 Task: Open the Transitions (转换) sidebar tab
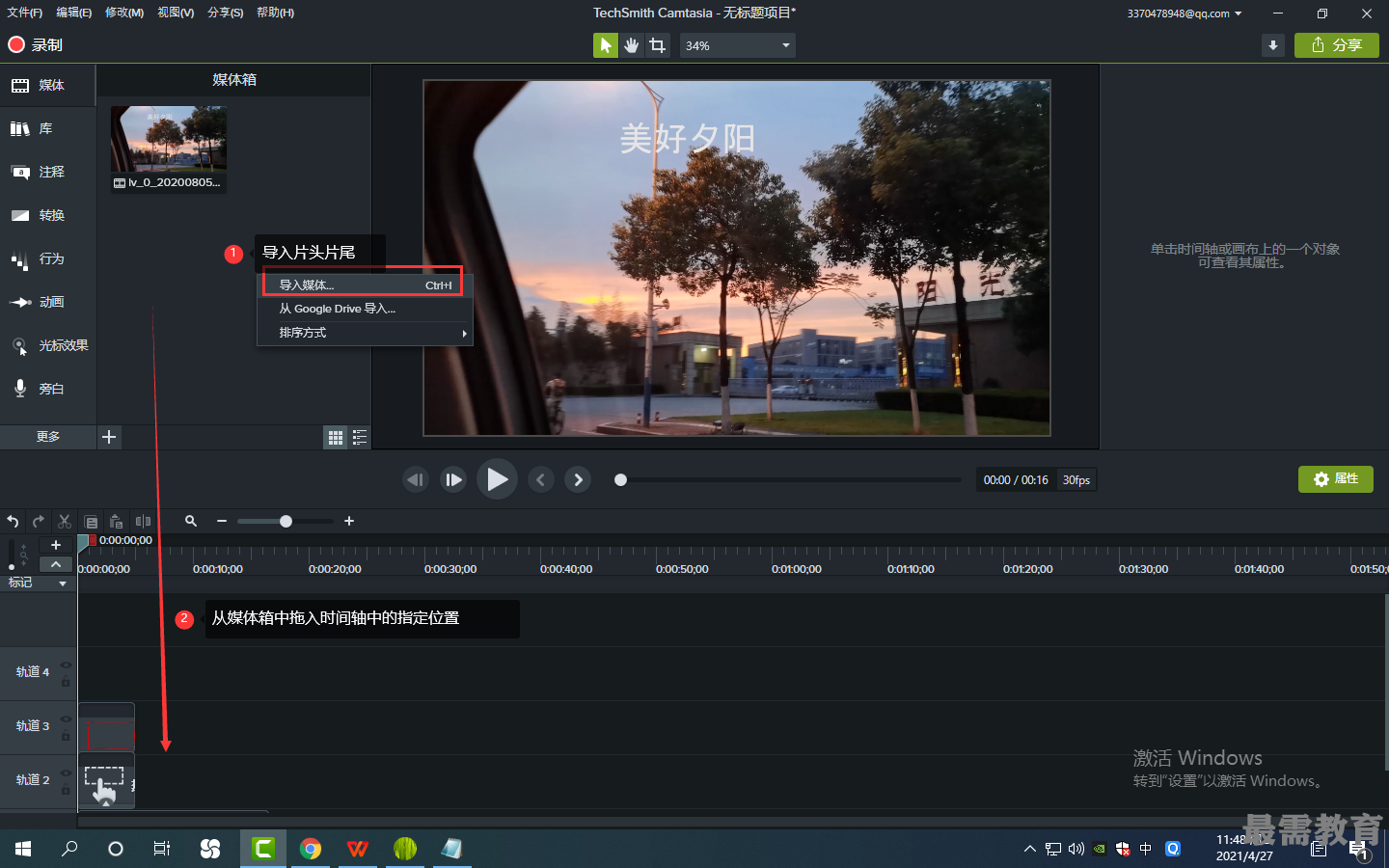click(47, 216)
